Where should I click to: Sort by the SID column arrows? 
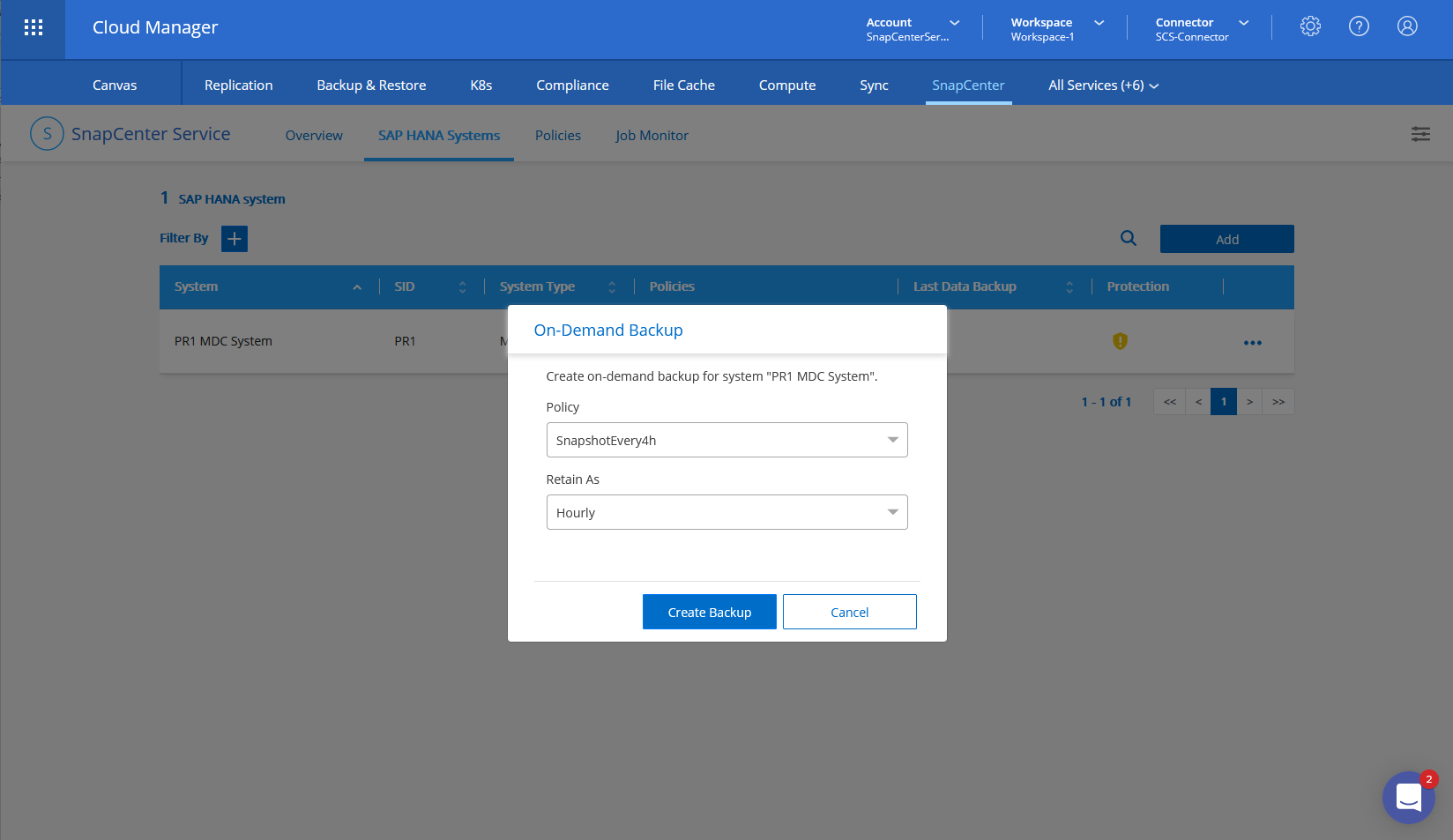tap(462, 287)
